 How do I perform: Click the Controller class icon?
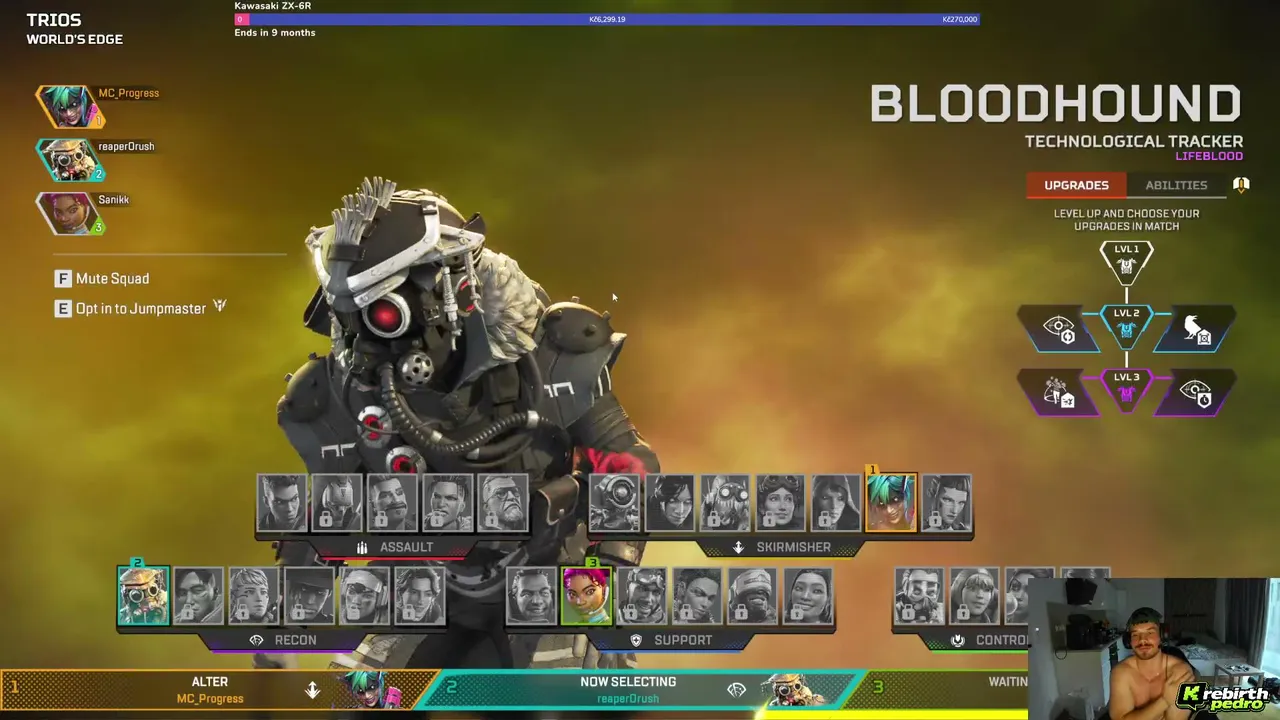point(958,640)
